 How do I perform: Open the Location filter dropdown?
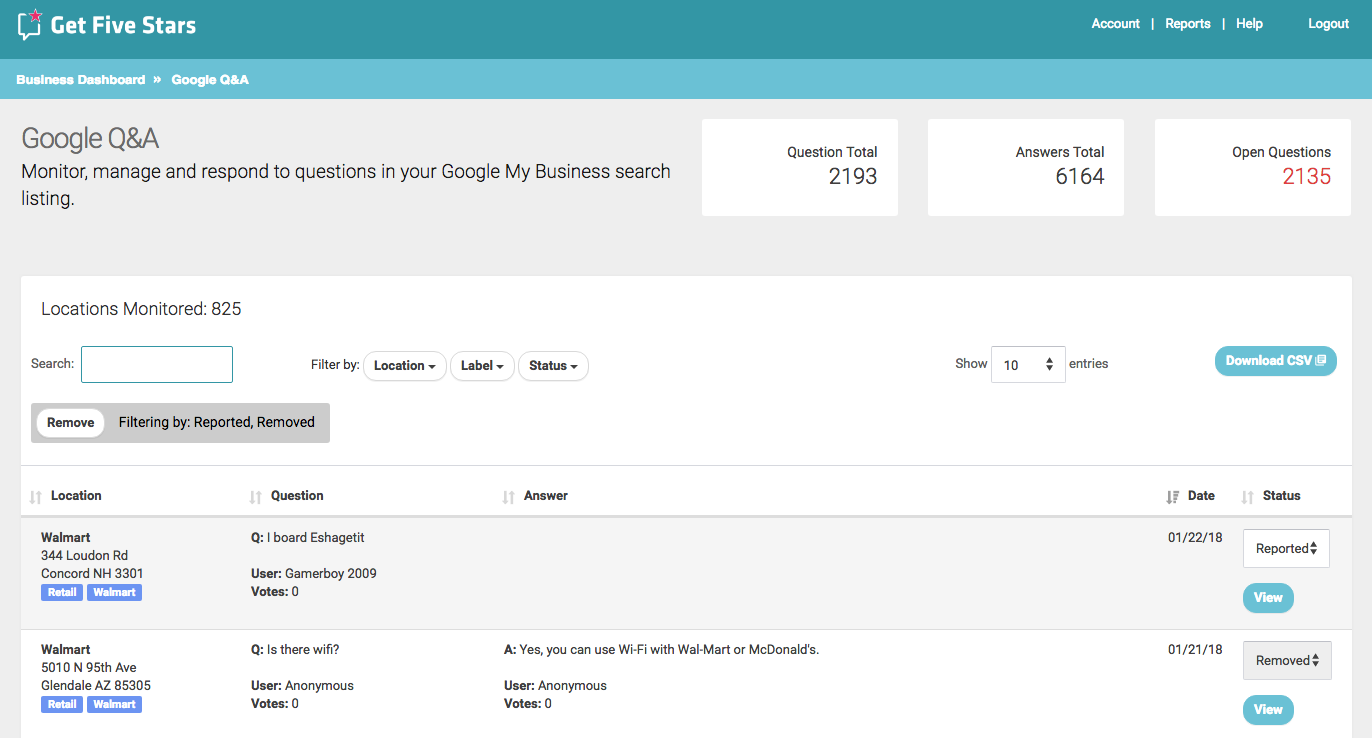[404, 366]
